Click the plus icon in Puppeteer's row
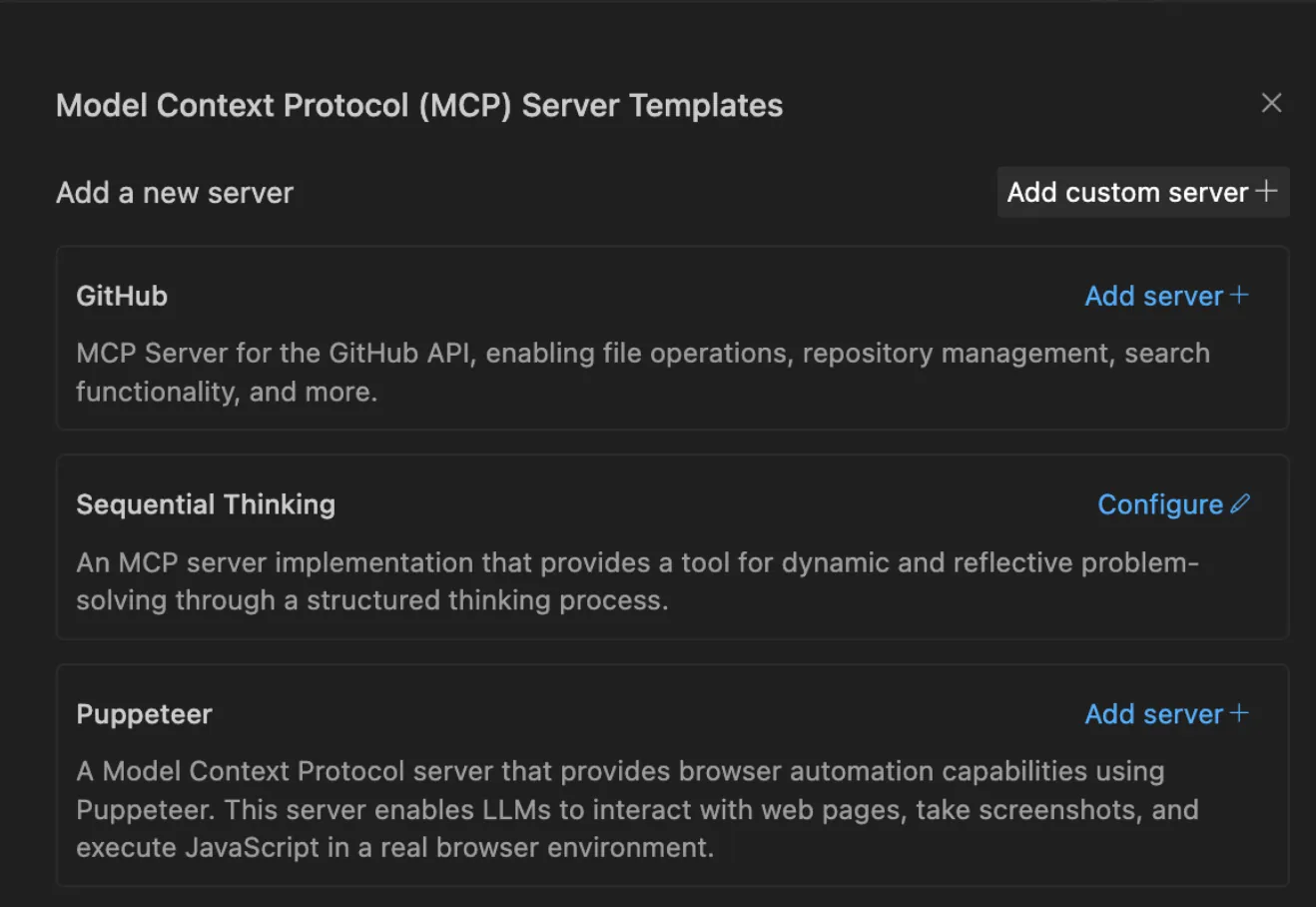Image resolution: width=1316 pixels, height=907 pixels. [1239, 713]
